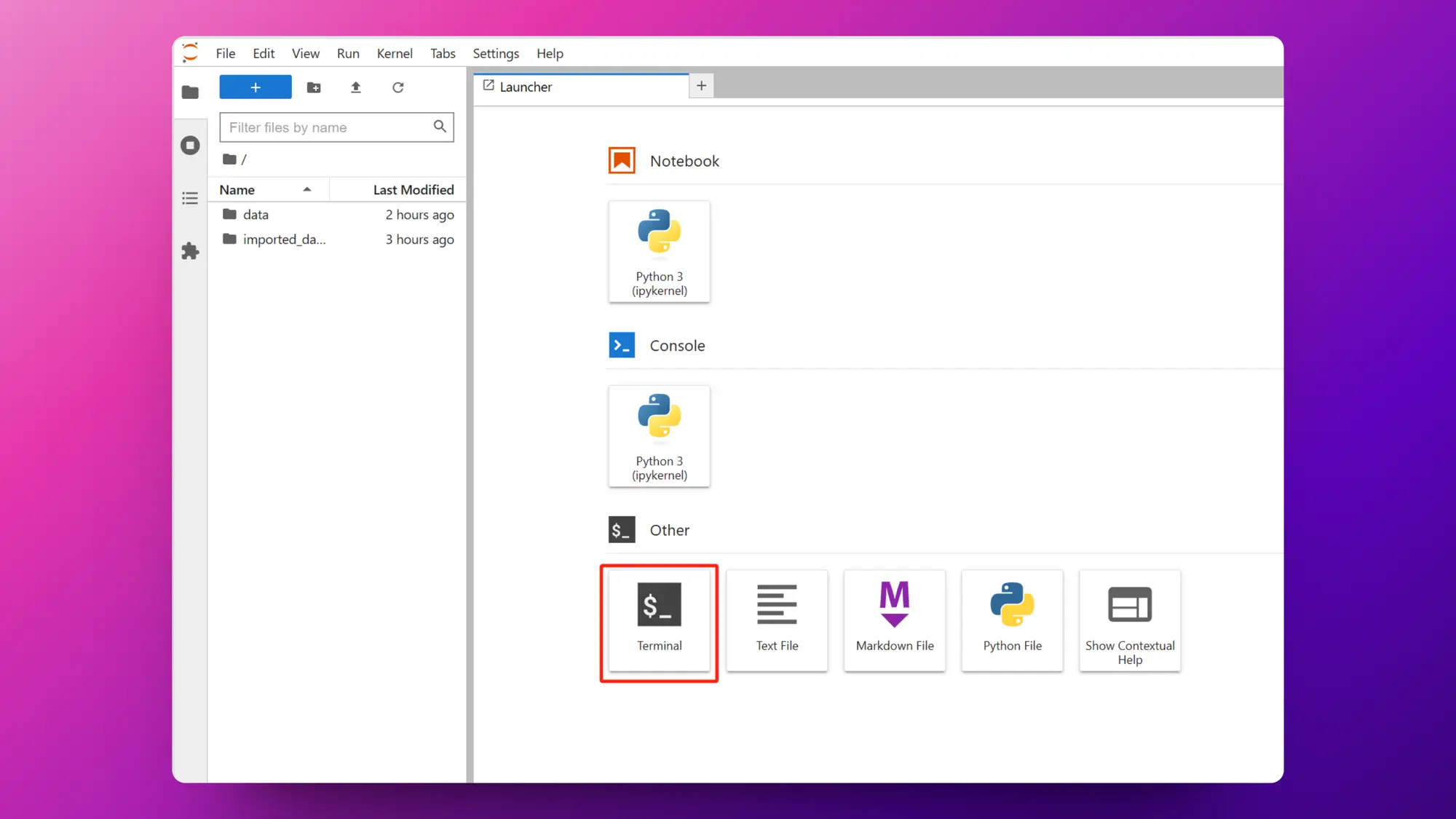Open the File menu
Image resolution: width=1456 pixels, height=819 pixels.
click(x=226, y=53)
